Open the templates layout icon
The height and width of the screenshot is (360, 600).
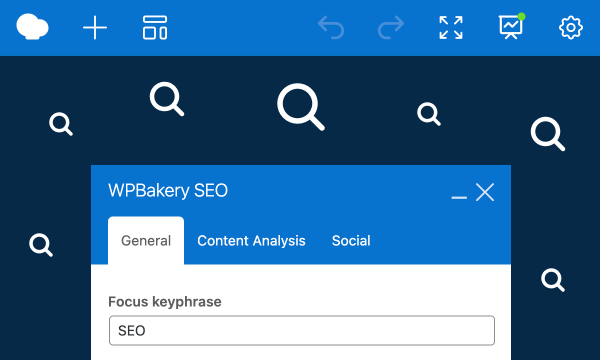coord(155,28)
